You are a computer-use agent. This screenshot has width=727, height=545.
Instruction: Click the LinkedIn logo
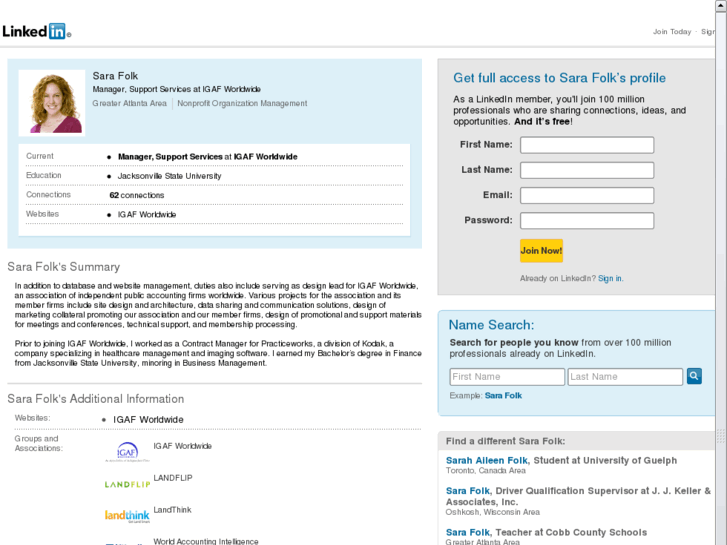click(x=37, y=31)
